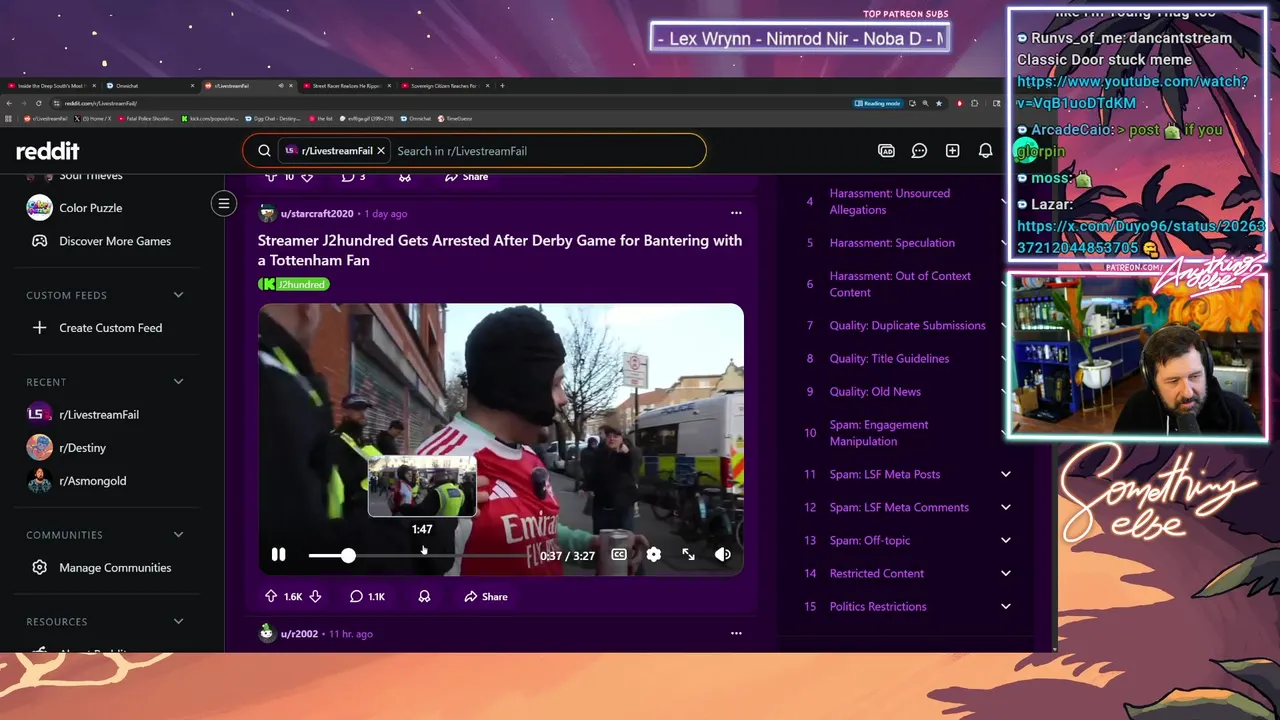Give award to J2hundred post
This screenshot has width=1280, height=720.
coord(424,597)
